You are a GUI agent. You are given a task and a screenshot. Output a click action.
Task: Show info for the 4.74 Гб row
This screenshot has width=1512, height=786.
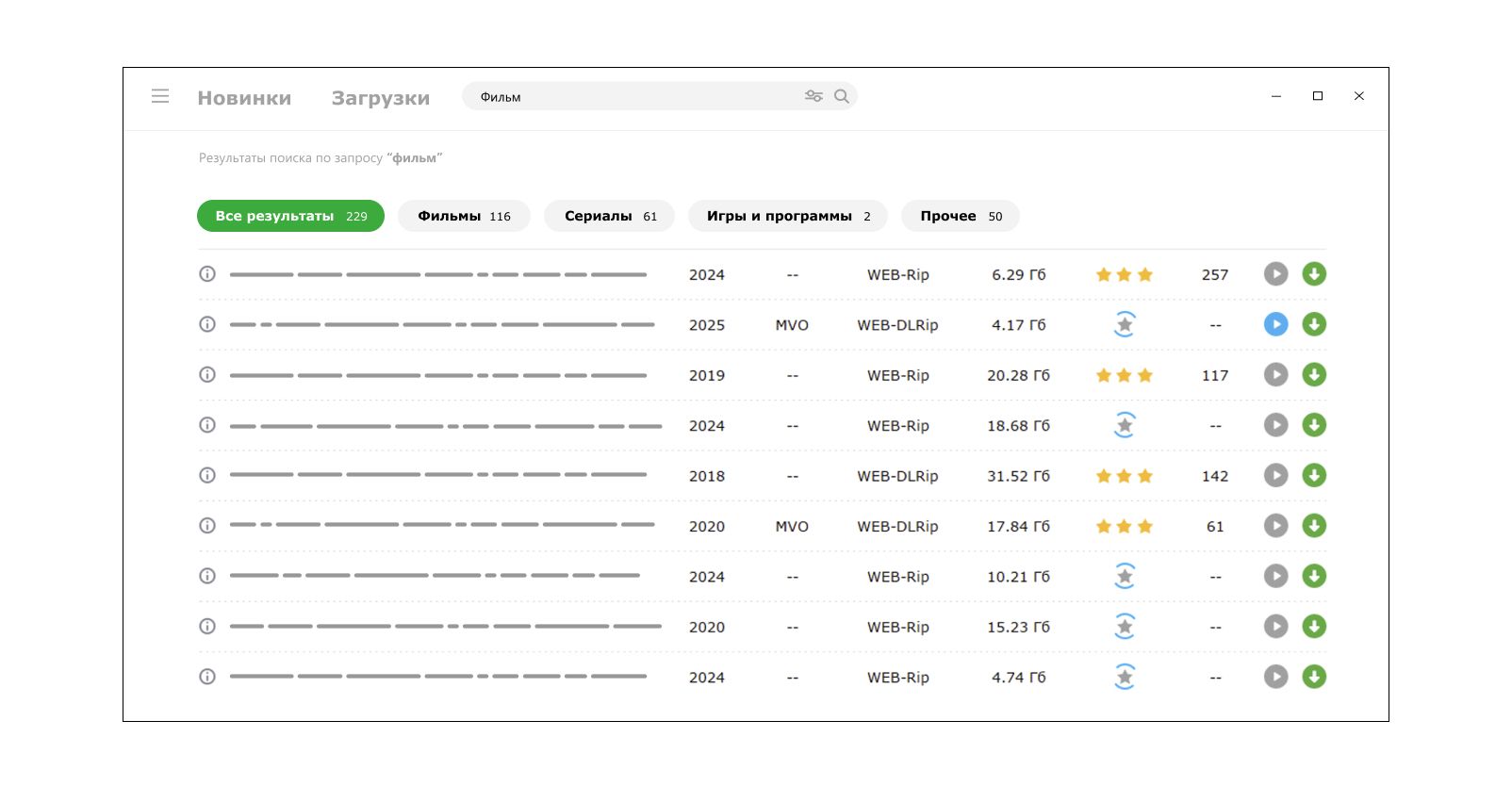[x=207, y=677]
